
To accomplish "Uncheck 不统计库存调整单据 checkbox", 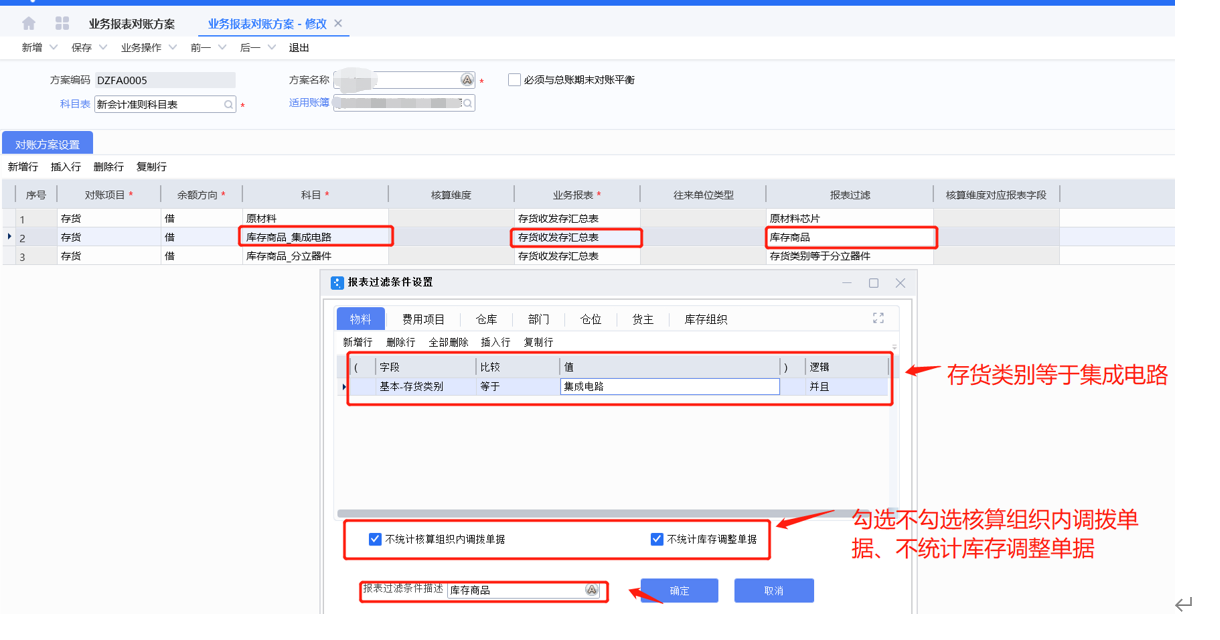I will (x=657, y=539).
